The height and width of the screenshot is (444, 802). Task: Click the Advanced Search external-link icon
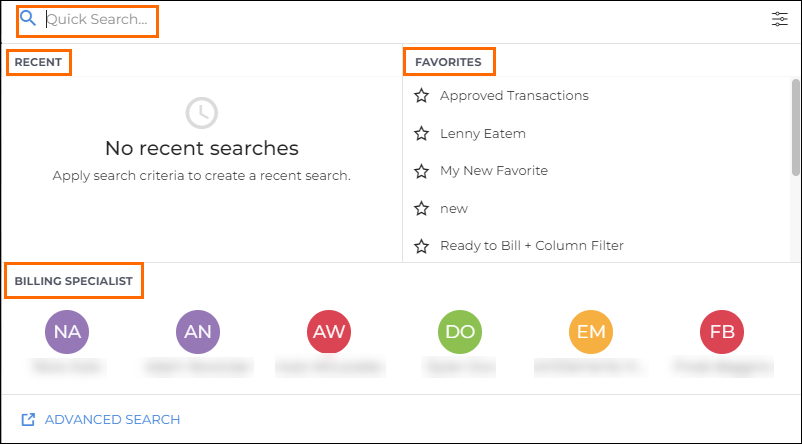tap(29, 420)
